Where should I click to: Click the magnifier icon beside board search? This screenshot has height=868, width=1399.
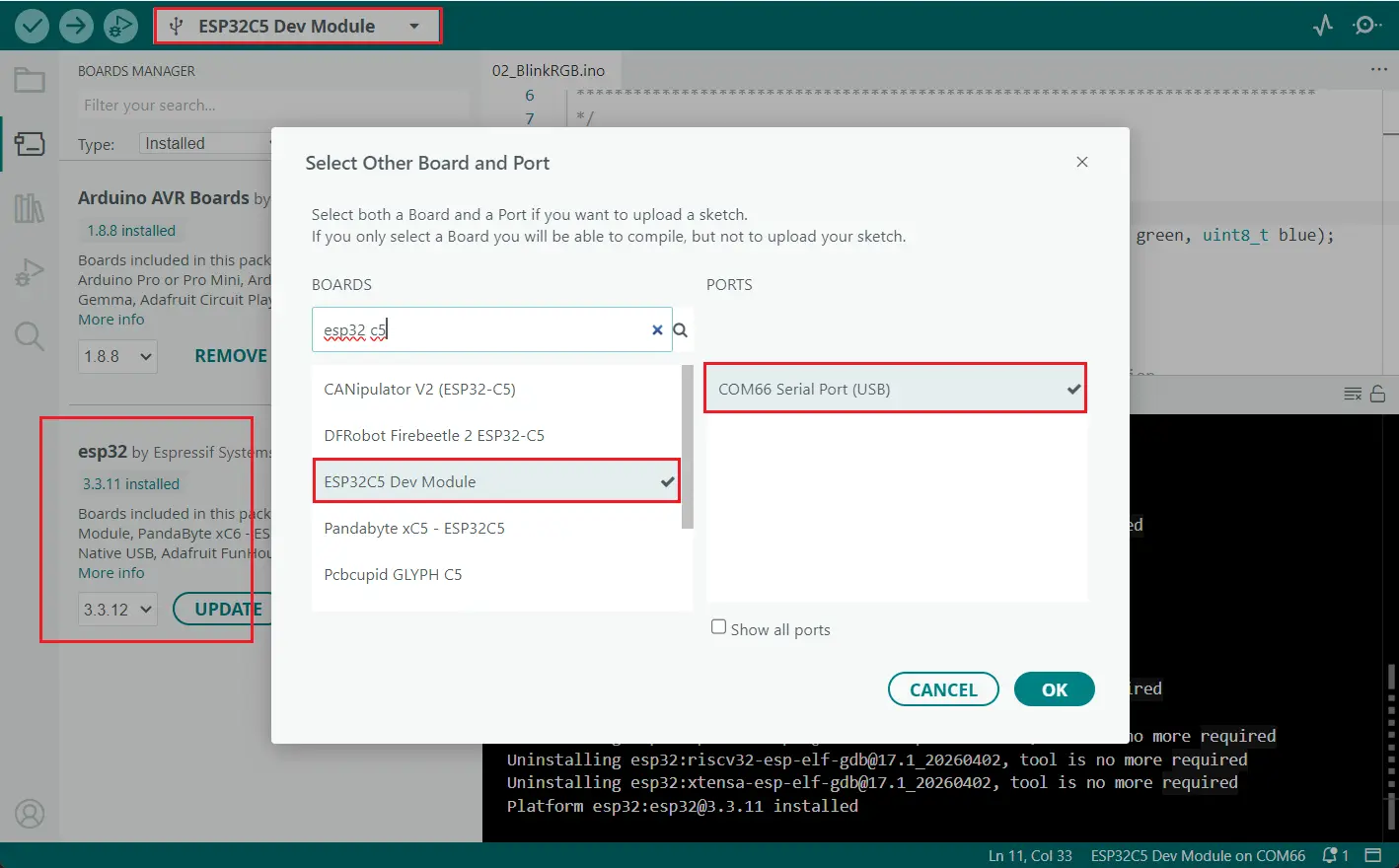click(681, 330)
